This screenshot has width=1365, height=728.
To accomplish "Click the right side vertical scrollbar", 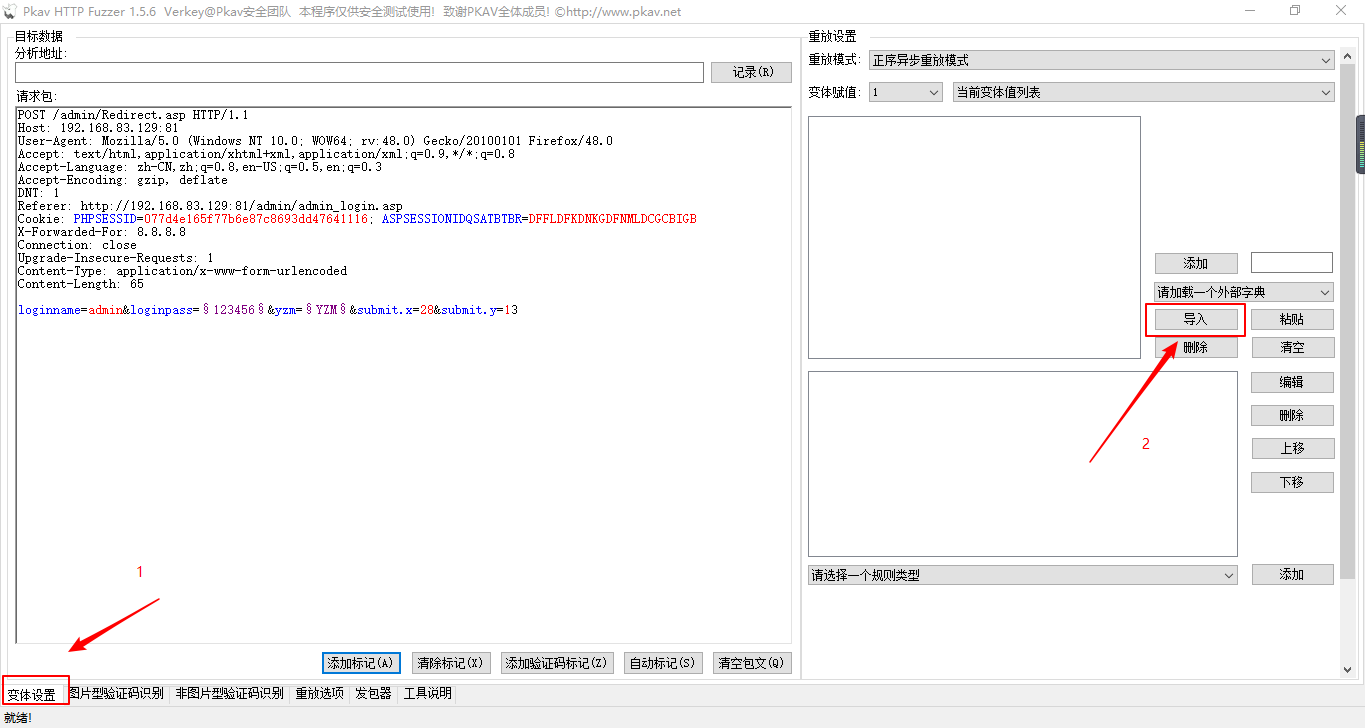I will tap(1358, 145).
